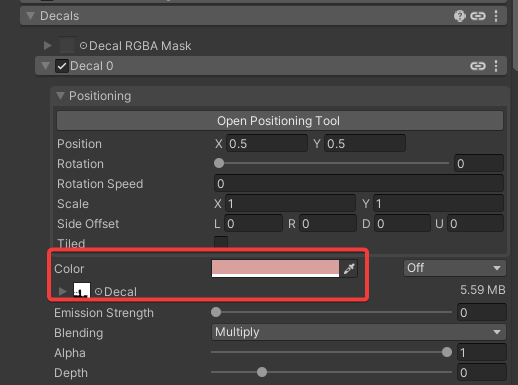The width and height of the screenshot is (518, 385).
Task: Click the Decals section link icon
Action: tap(478, 16)
